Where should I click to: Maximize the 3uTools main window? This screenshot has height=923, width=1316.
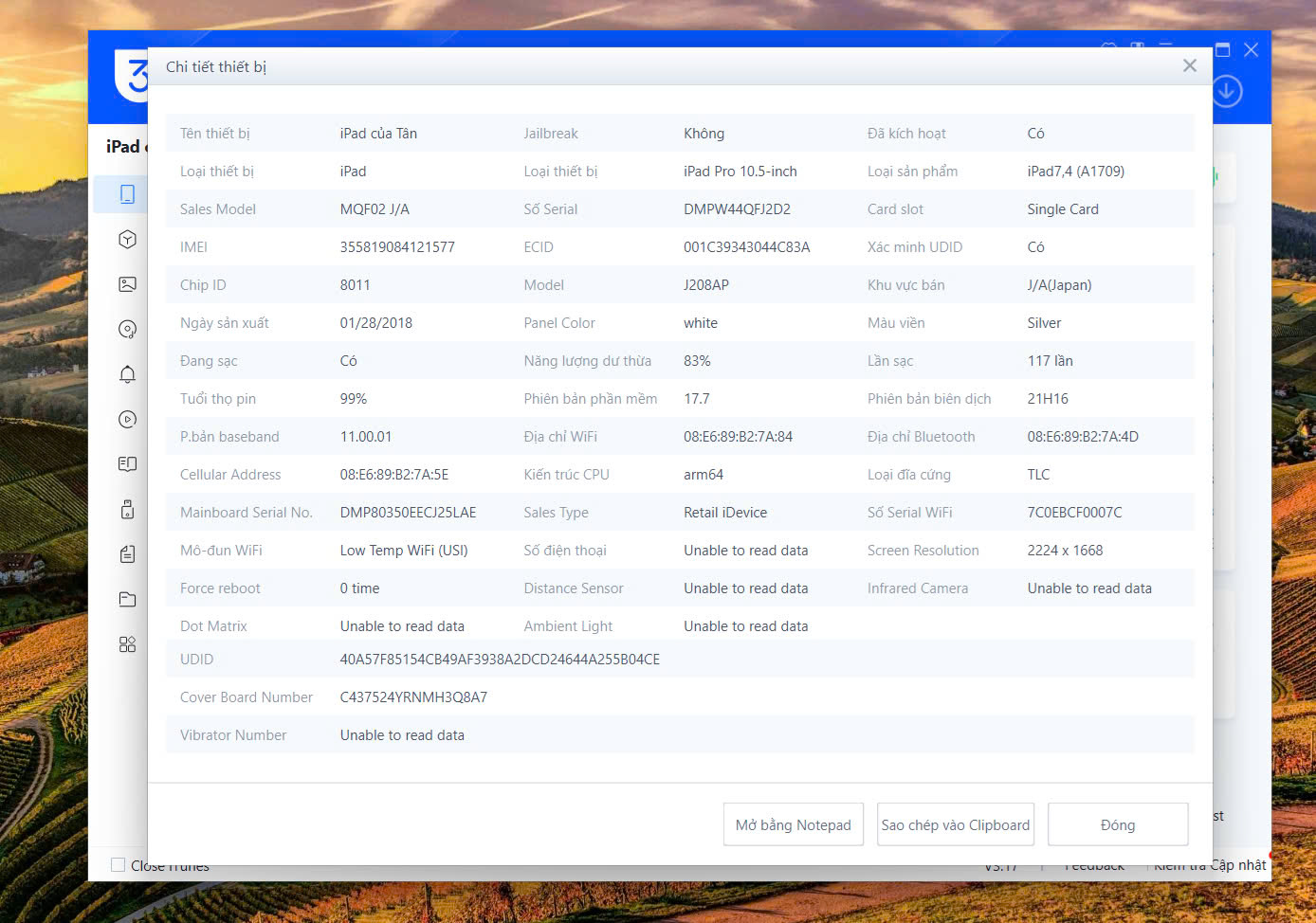pos(1223,49)
